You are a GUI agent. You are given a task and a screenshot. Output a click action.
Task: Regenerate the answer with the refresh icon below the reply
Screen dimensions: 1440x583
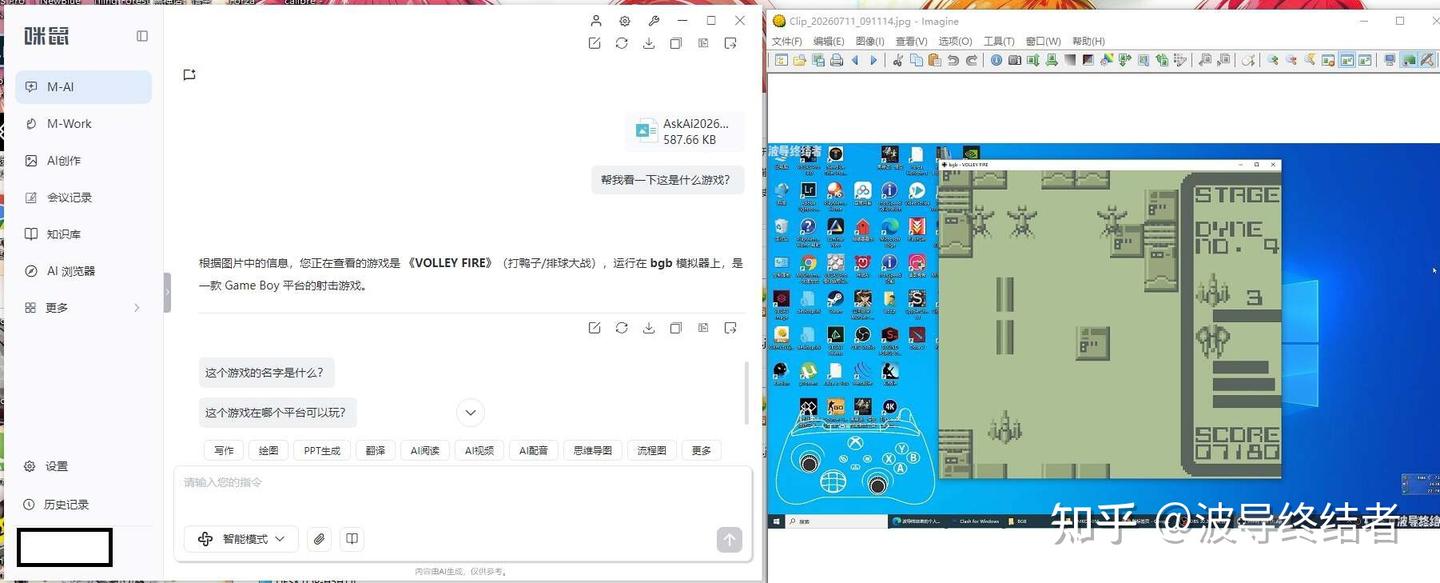(622, 328)
